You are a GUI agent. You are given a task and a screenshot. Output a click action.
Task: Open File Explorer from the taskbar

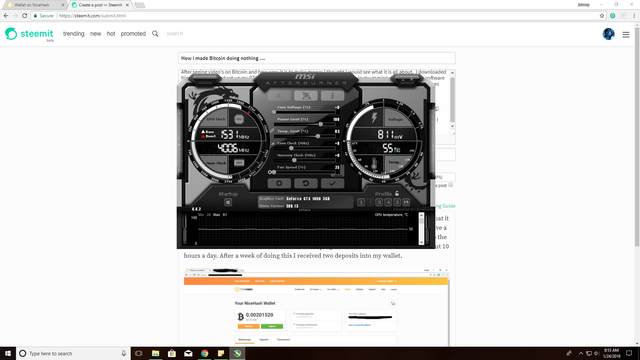[x=156, y=353]
